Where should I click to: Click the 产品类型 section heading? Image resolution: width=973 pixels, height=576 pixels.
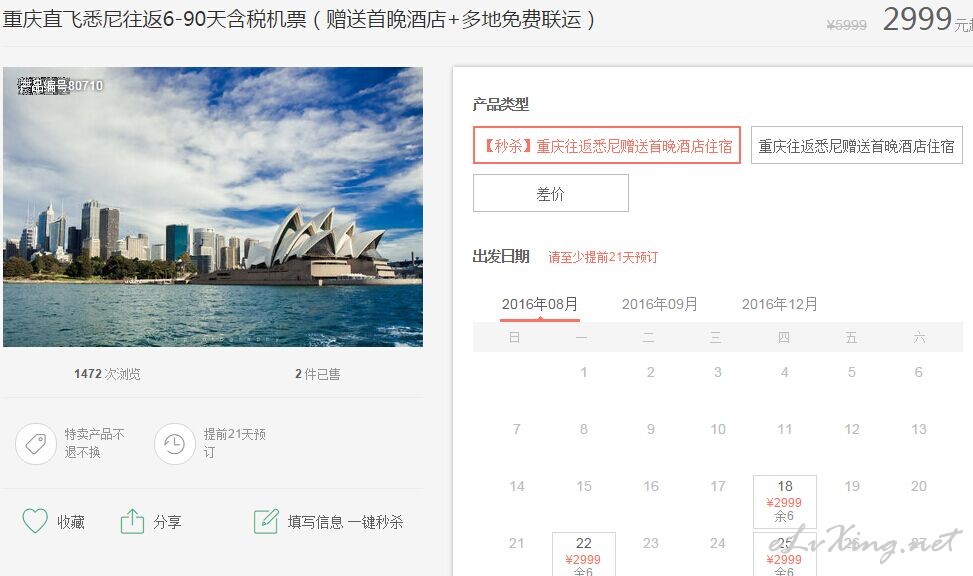pos(501,104)
